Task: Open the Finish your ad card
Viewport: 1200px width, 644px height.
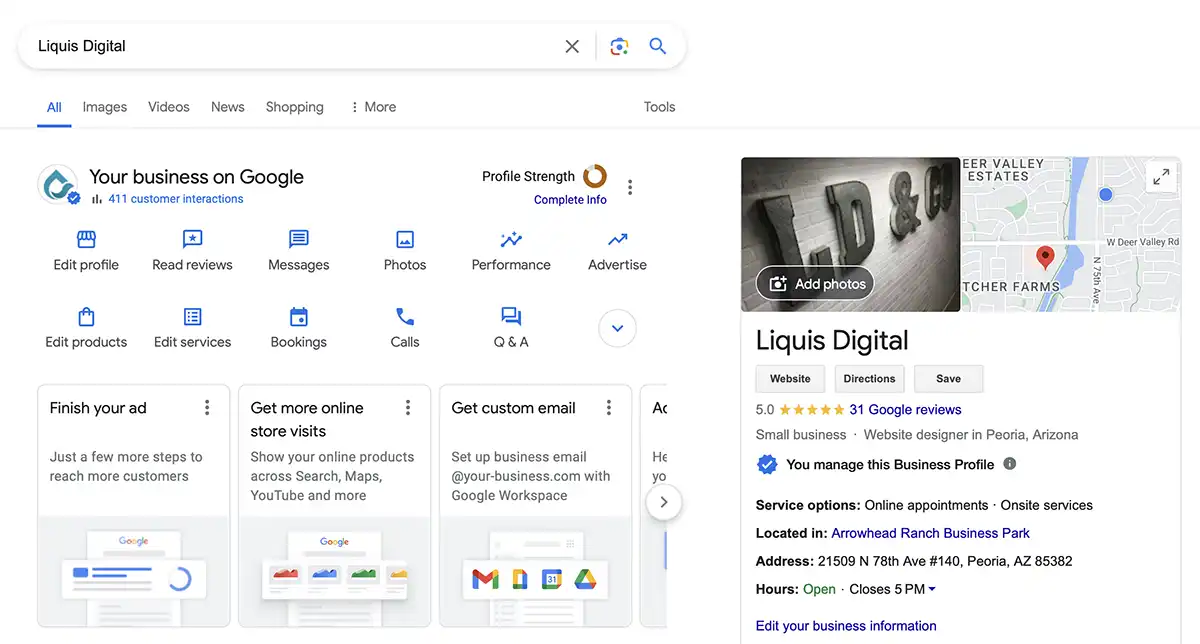Action: 134,505
